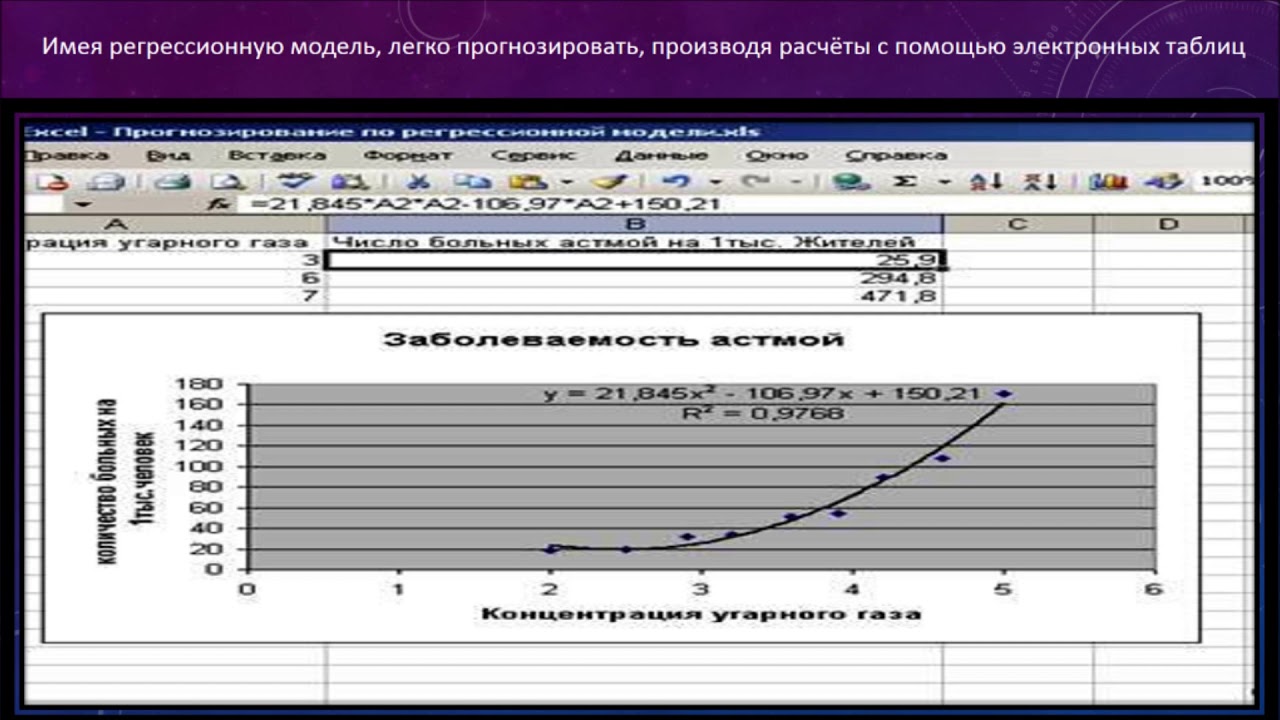Sort ascending with the A-Z icon
The height and width of the screenshot is (720, 1280).
tap(986, 182)
